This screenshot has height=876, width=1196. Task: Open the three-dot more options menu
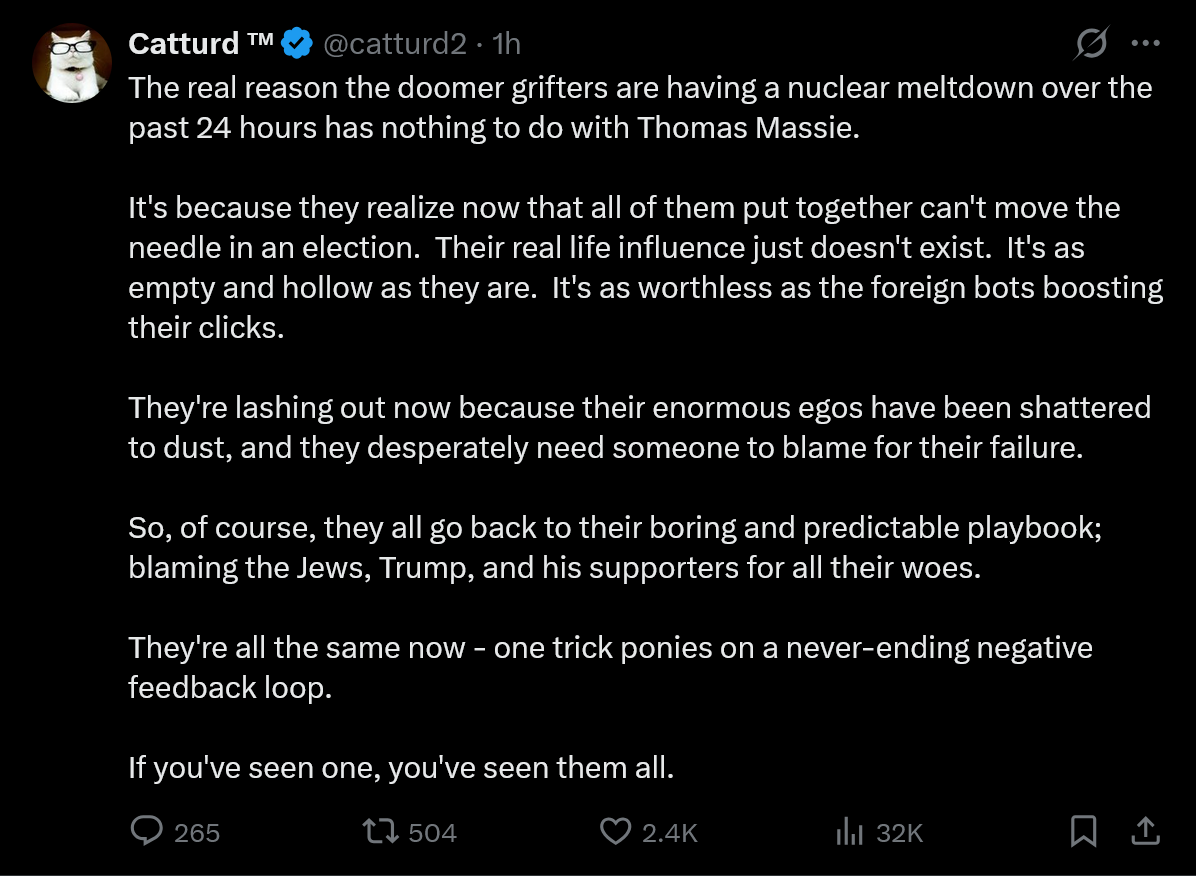[1146, 43]
